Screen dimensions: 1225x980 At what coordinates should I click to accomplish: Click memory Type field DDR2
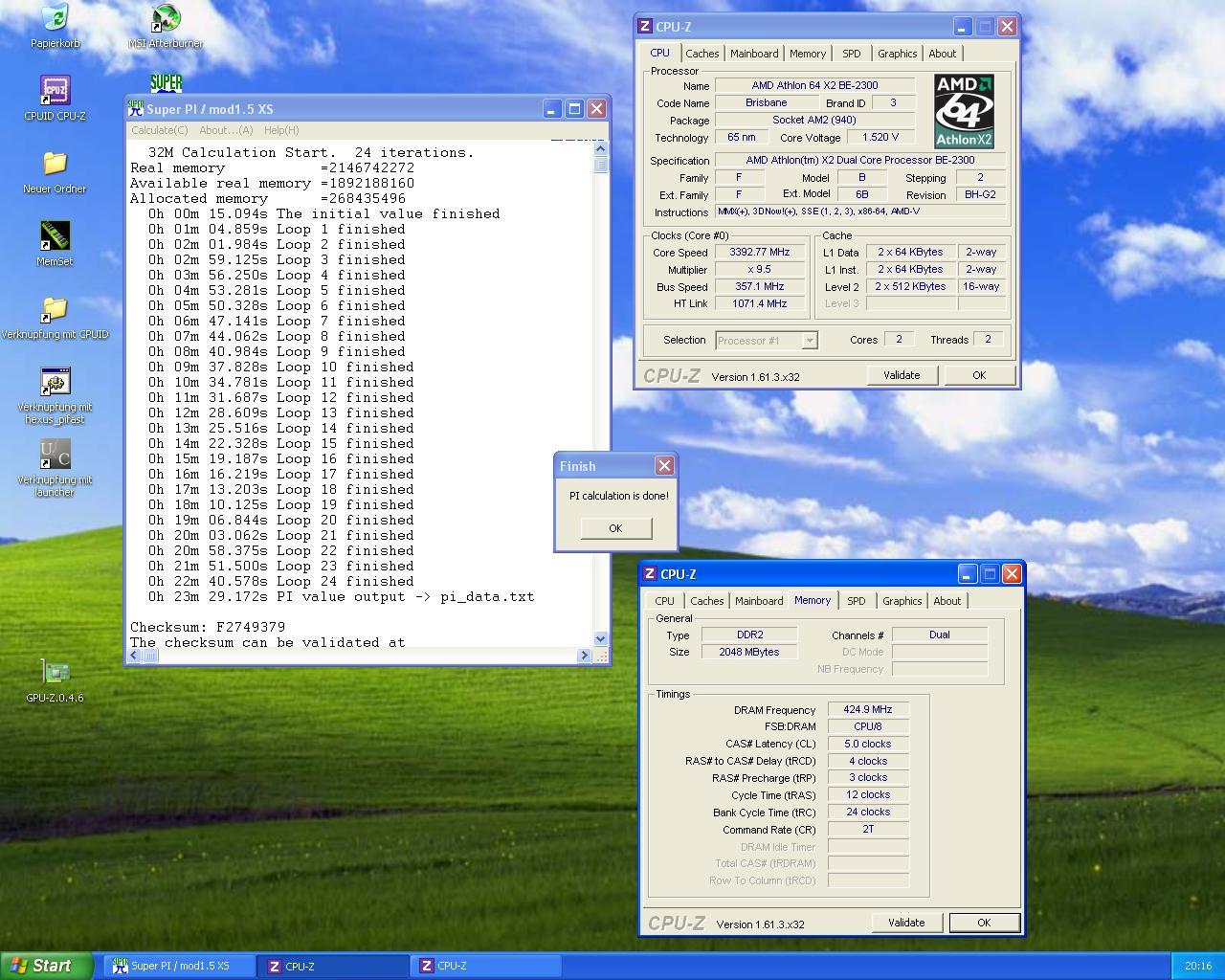click(749, 635)
